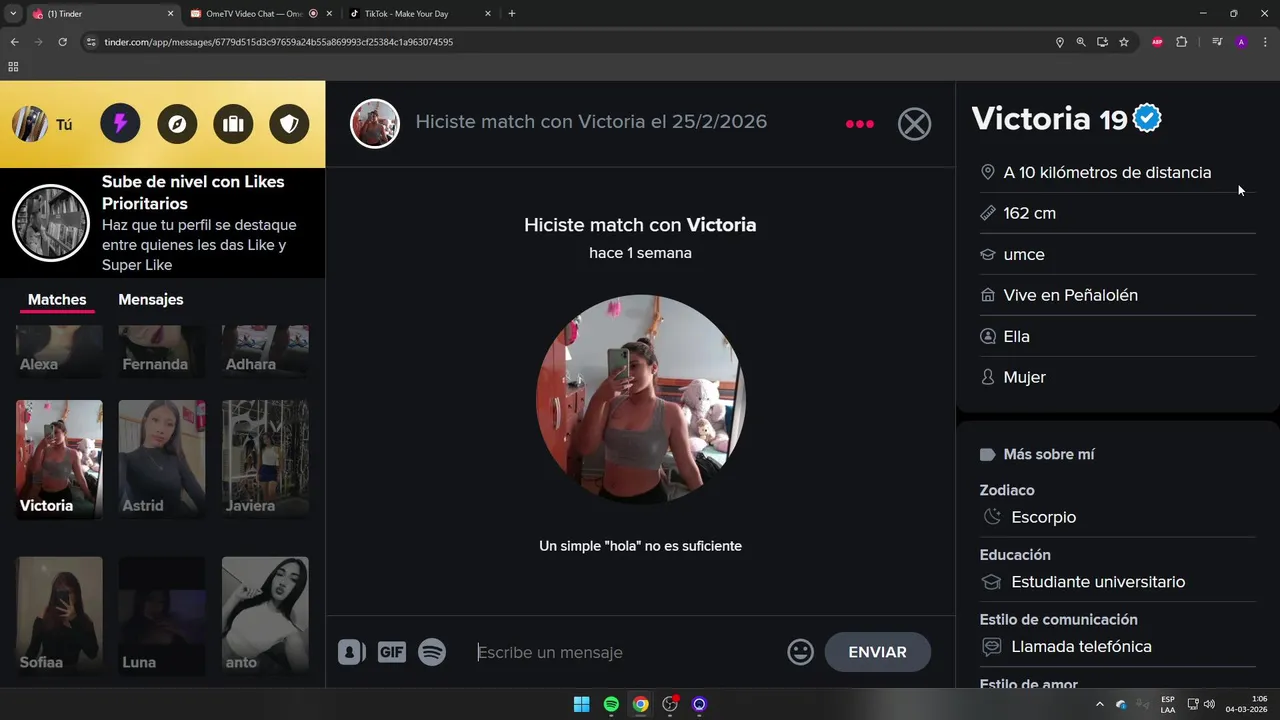Switch to the Matches tab
The width and height of the screenshot is (1280, 720).
[57, 300]
